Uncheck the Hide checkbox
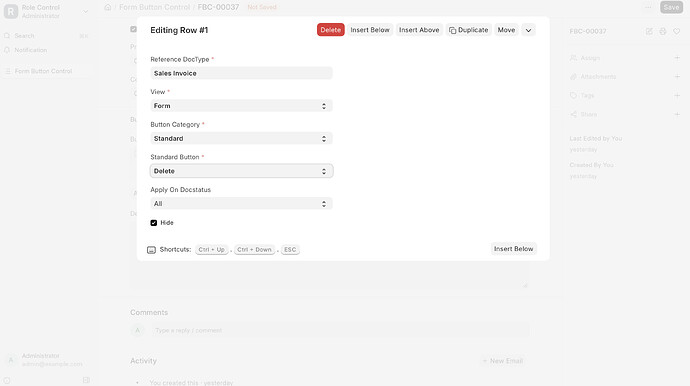This screenshot has height=386, width=690. 154,223
